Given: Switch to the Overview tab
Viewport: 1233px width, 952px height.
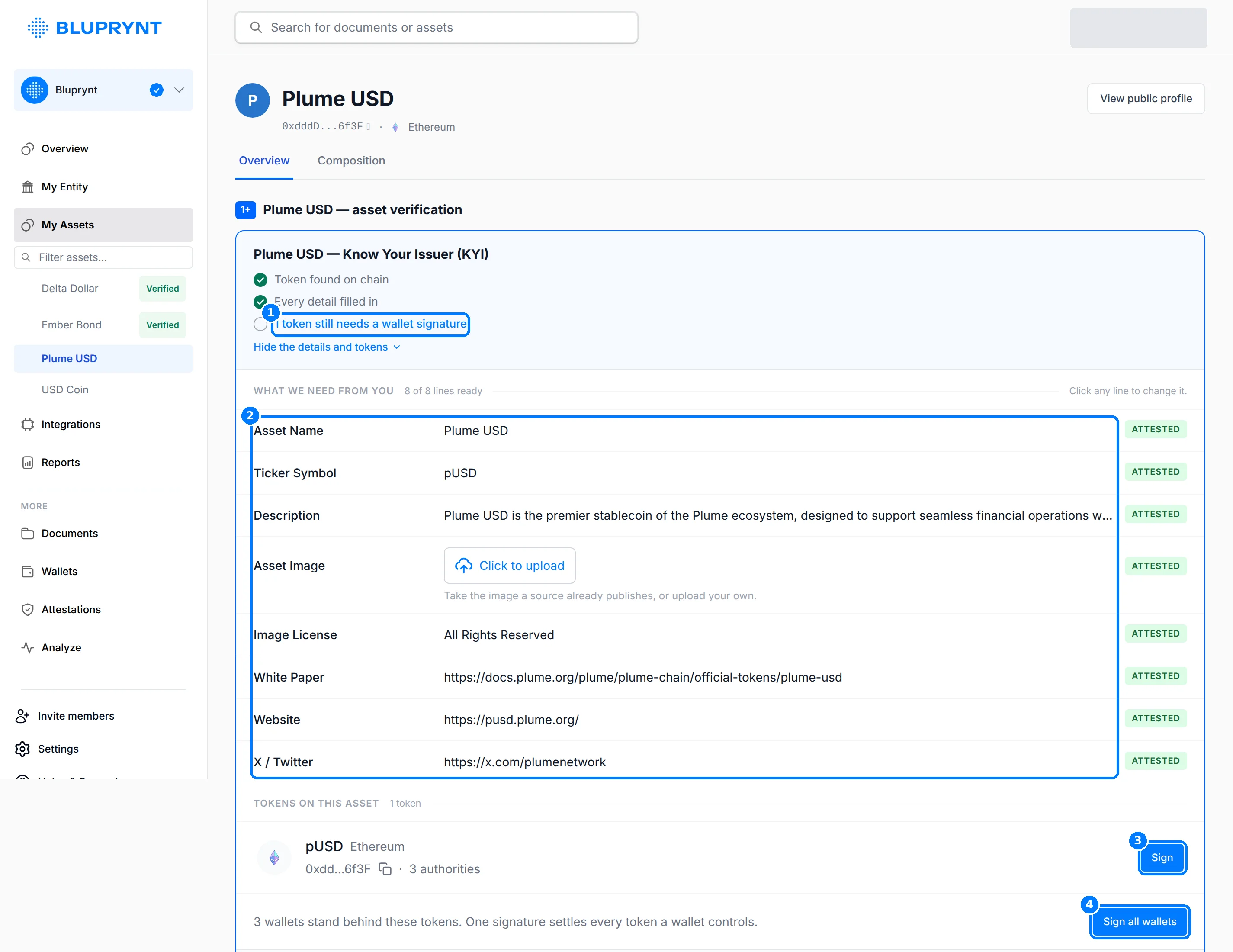Looking at the screenshot, I should point(264,161).
